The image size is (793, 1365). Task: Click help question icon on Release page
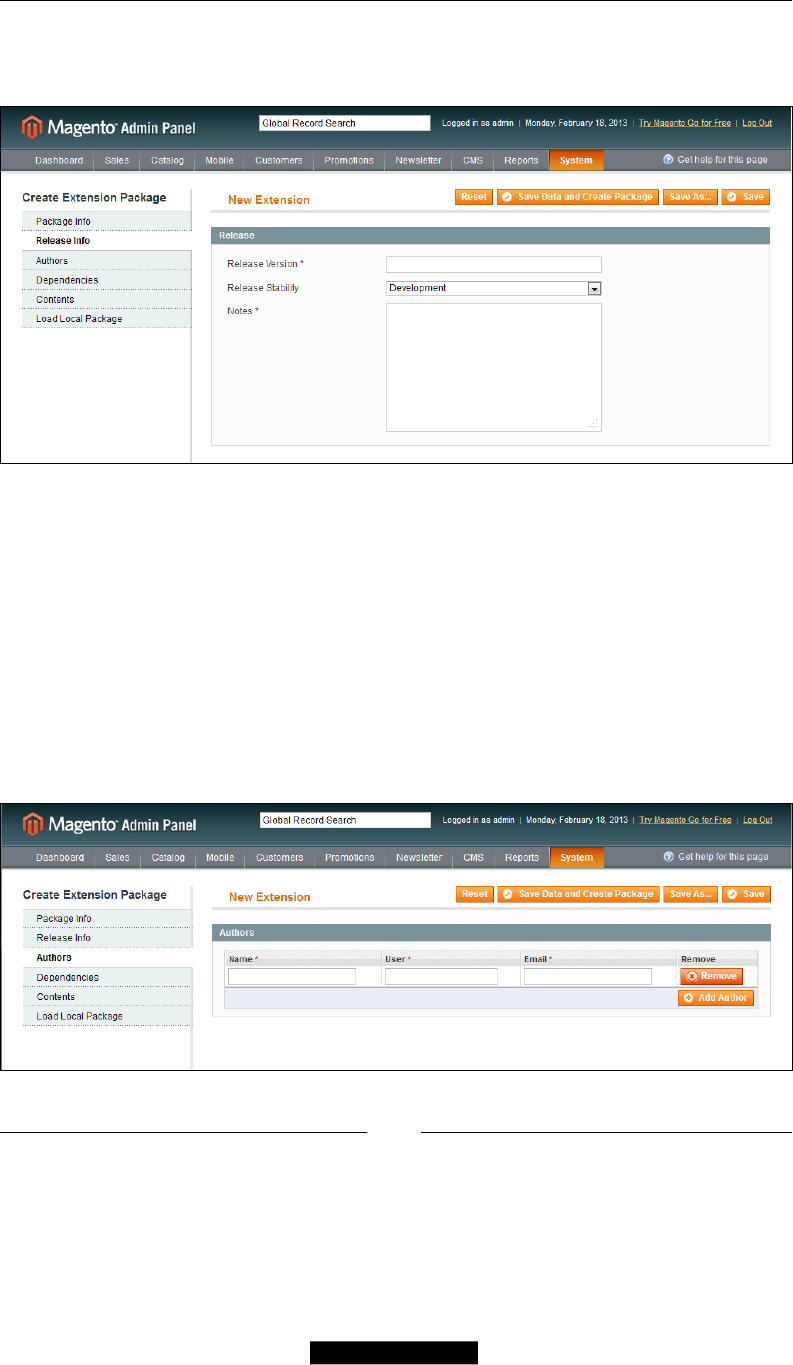[x=668, y=159]
